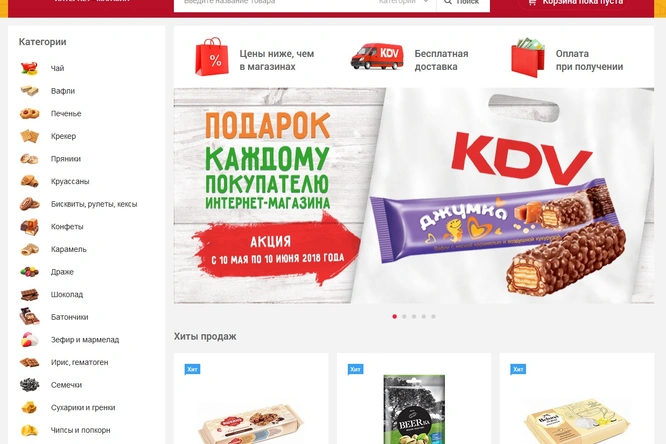Click the KDV delivery van icon
The image size is (666, 444).
pyautogui.click(x=377, y=57)
